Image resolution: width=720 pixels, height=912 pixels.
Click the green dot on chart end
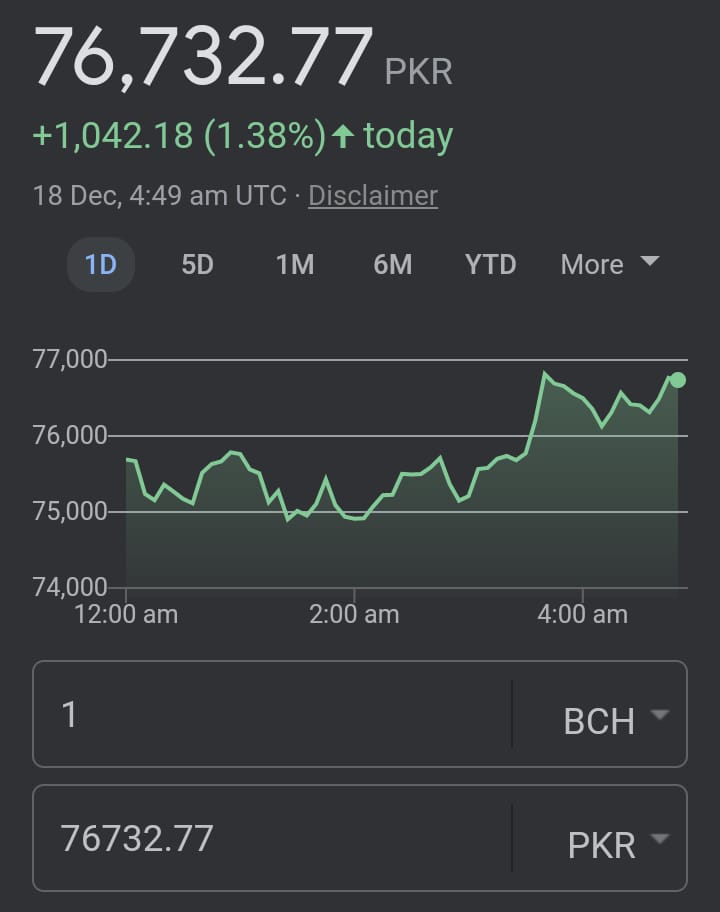[x=678, y=380]
